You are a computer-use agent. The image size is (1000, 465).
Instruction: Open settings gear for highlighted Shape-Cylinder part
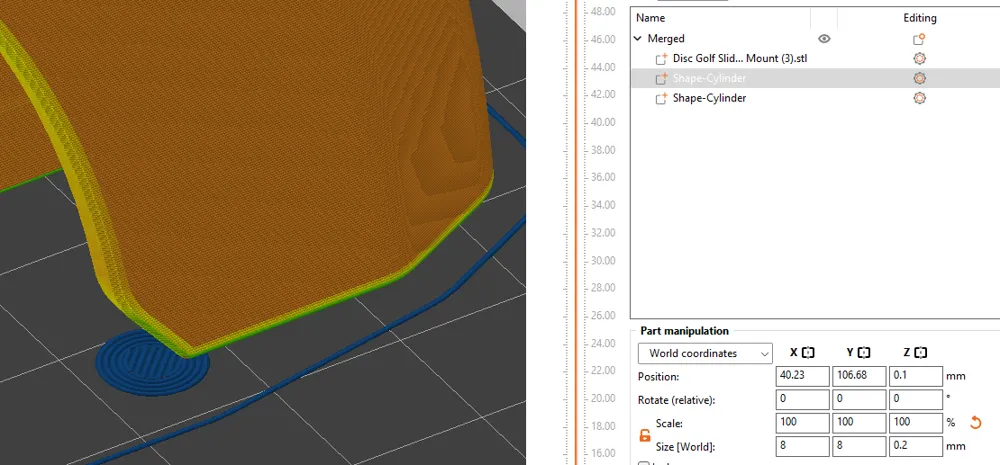919,78
